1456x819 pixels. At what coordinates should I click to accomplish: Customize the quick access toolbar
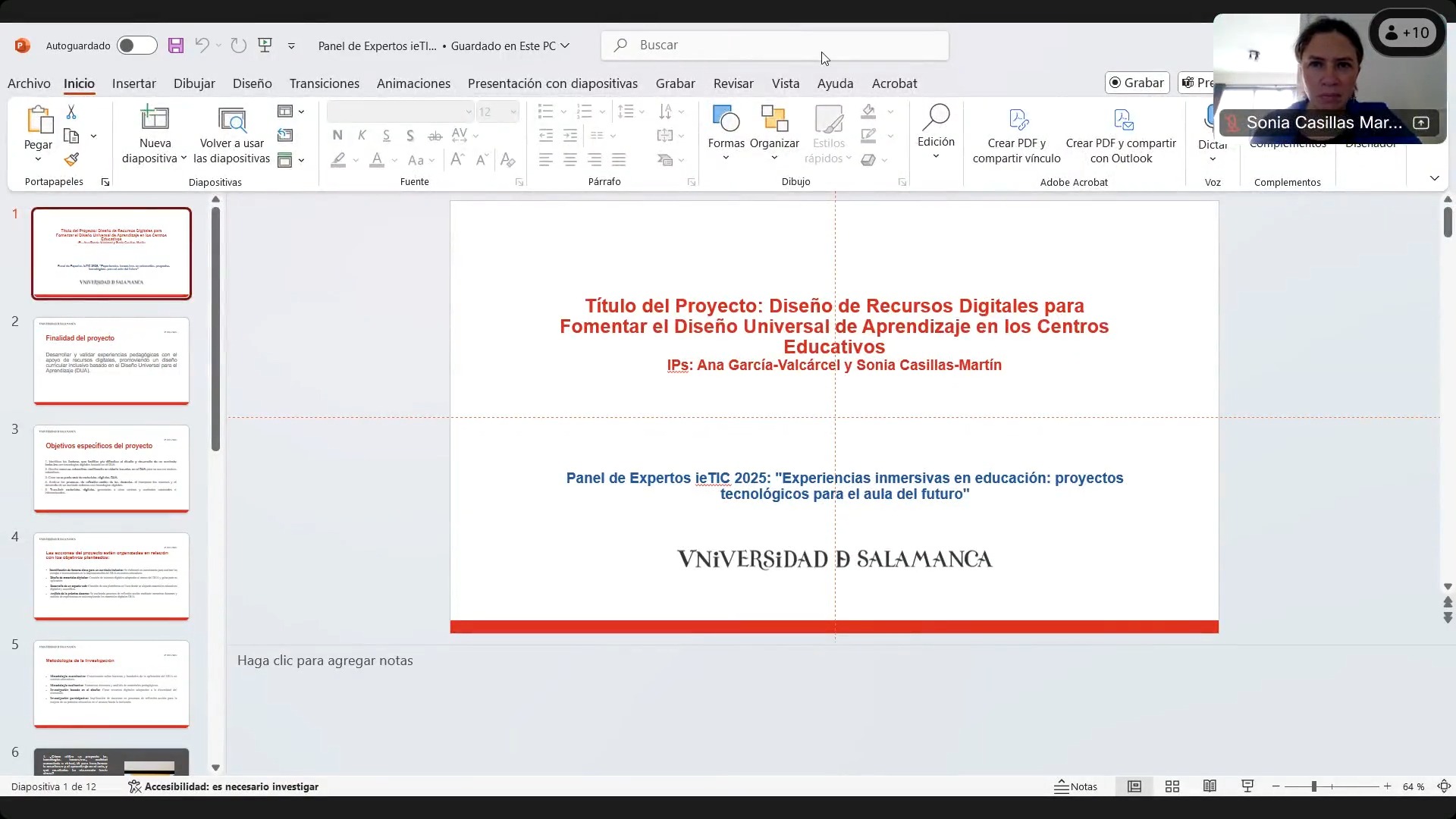pos(291,45)
